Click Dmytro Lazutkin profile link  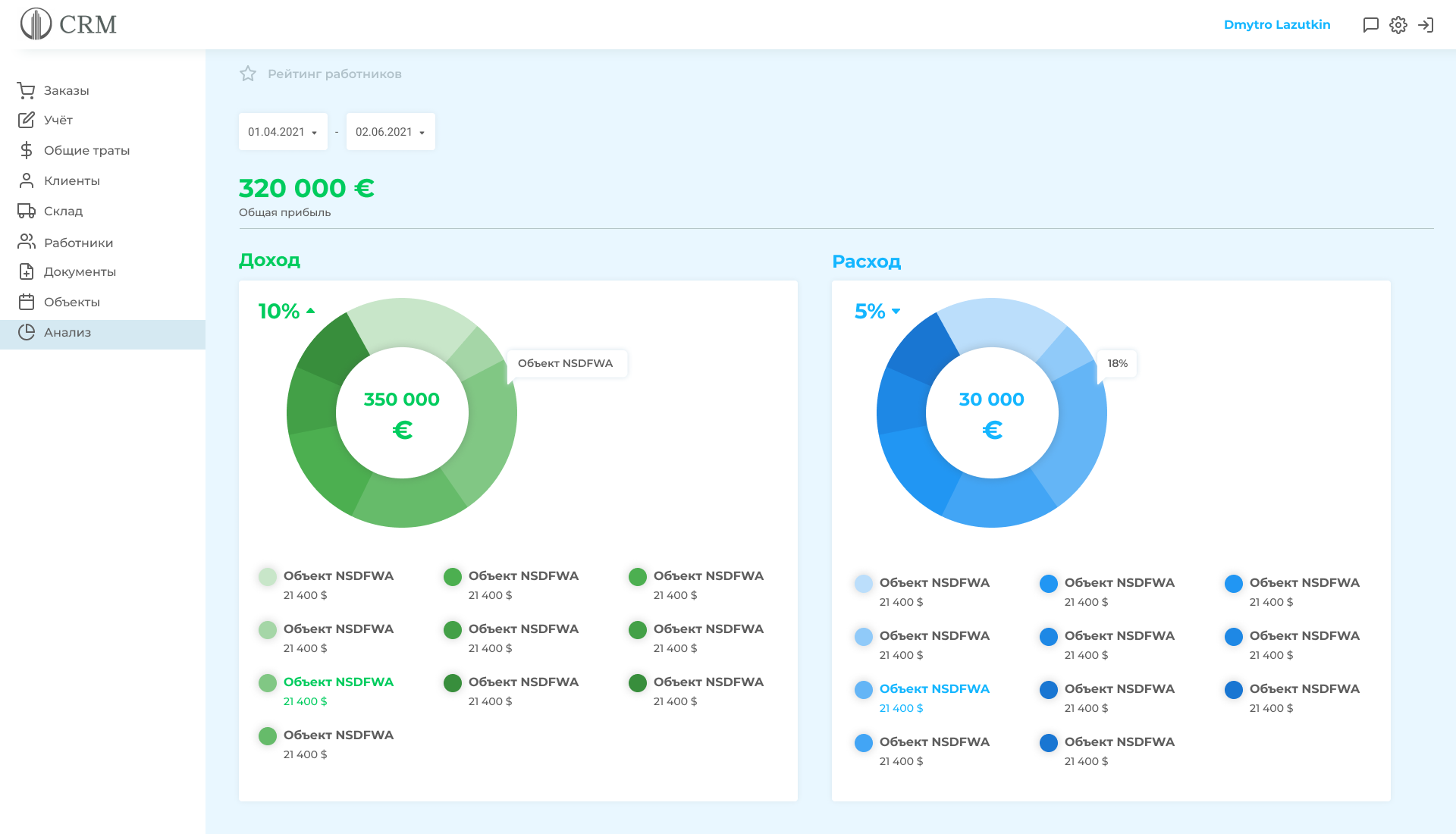click(x=1276, y=25)
